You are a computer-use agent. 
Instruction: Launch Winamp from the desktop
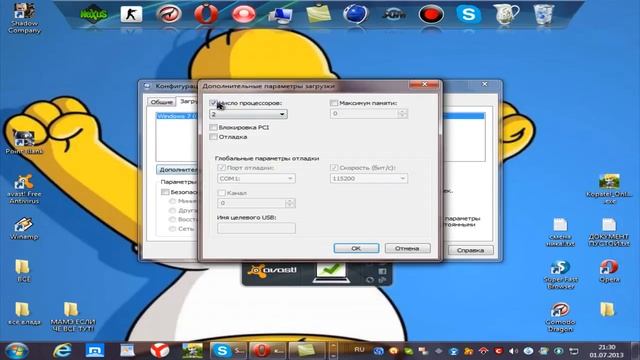[x=24, y=229]
